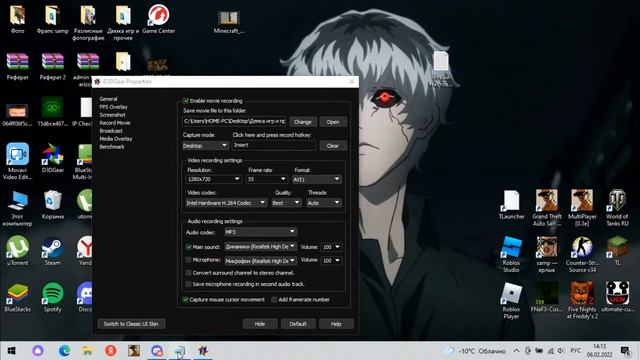Open the Фото folder on desktop

click(18, 20)
